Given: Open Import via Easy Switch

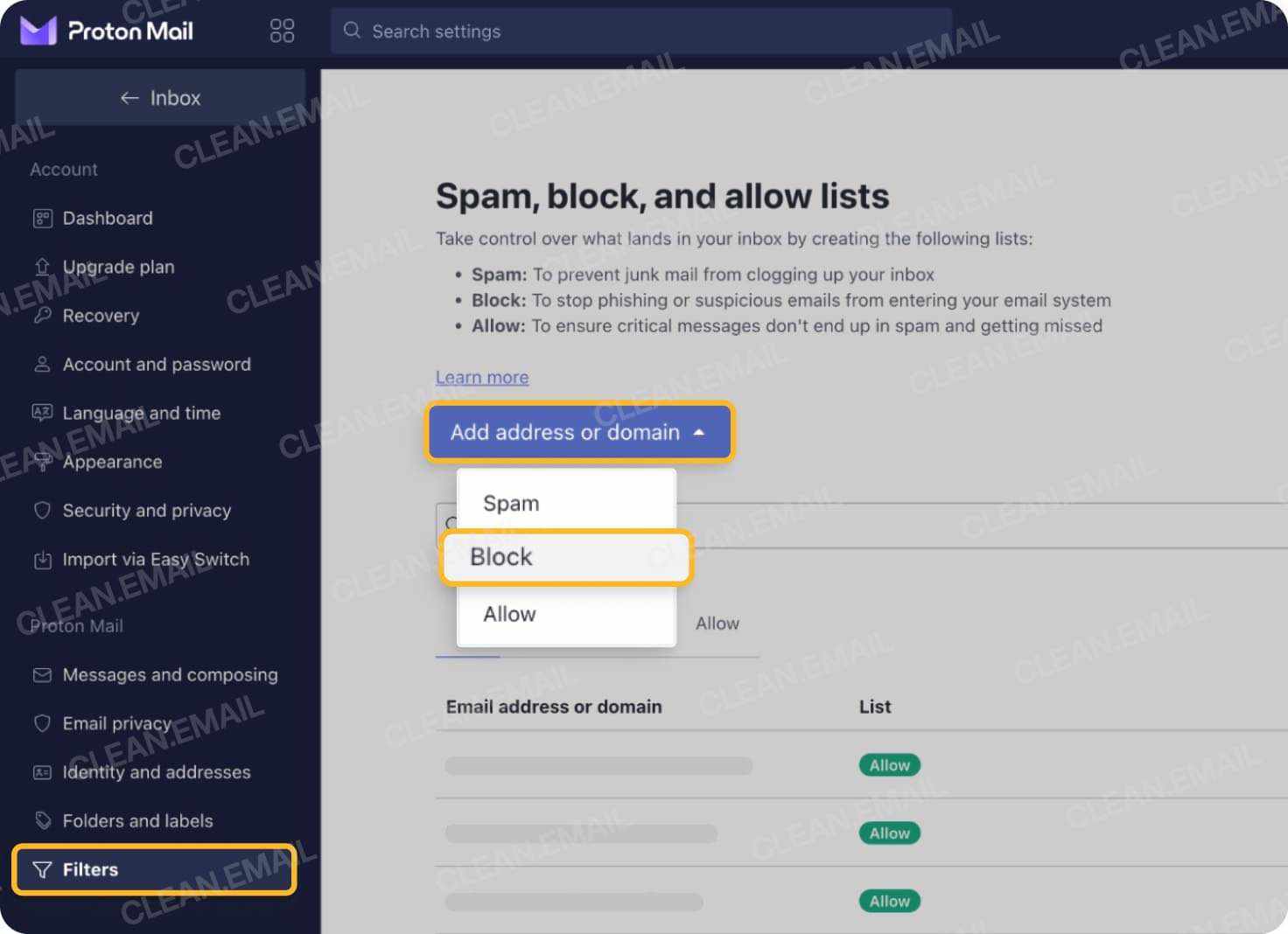Looking at the screenshot, I should 156,560.
